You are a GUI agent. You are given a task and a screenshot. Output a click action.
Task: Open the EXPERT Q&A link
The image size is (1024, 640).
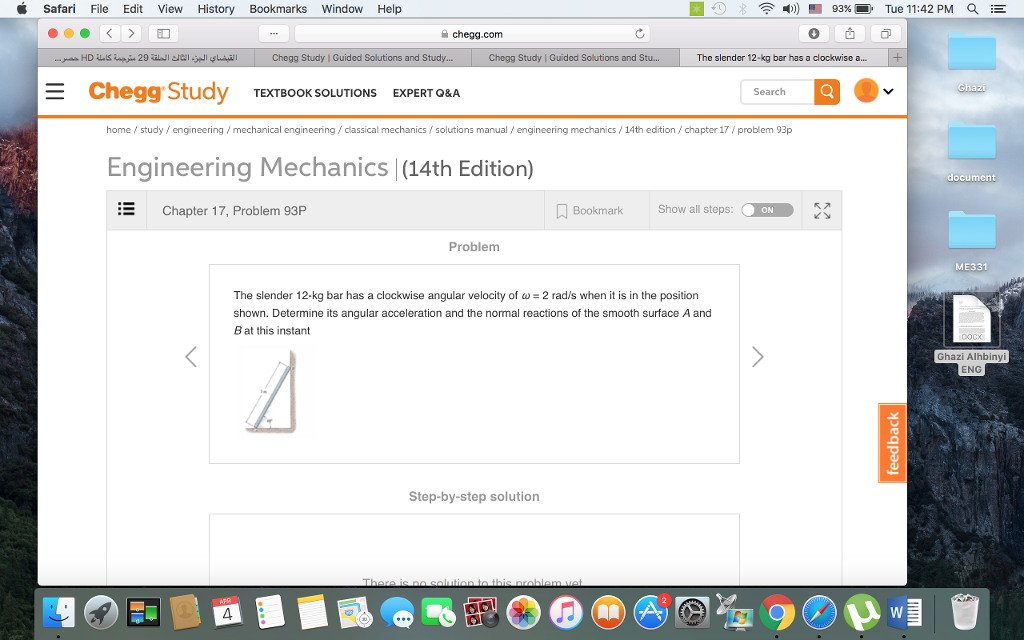[x=426, y=93]
